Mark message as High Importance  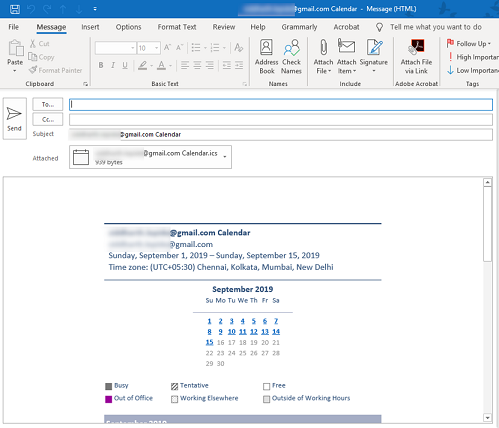472,57
